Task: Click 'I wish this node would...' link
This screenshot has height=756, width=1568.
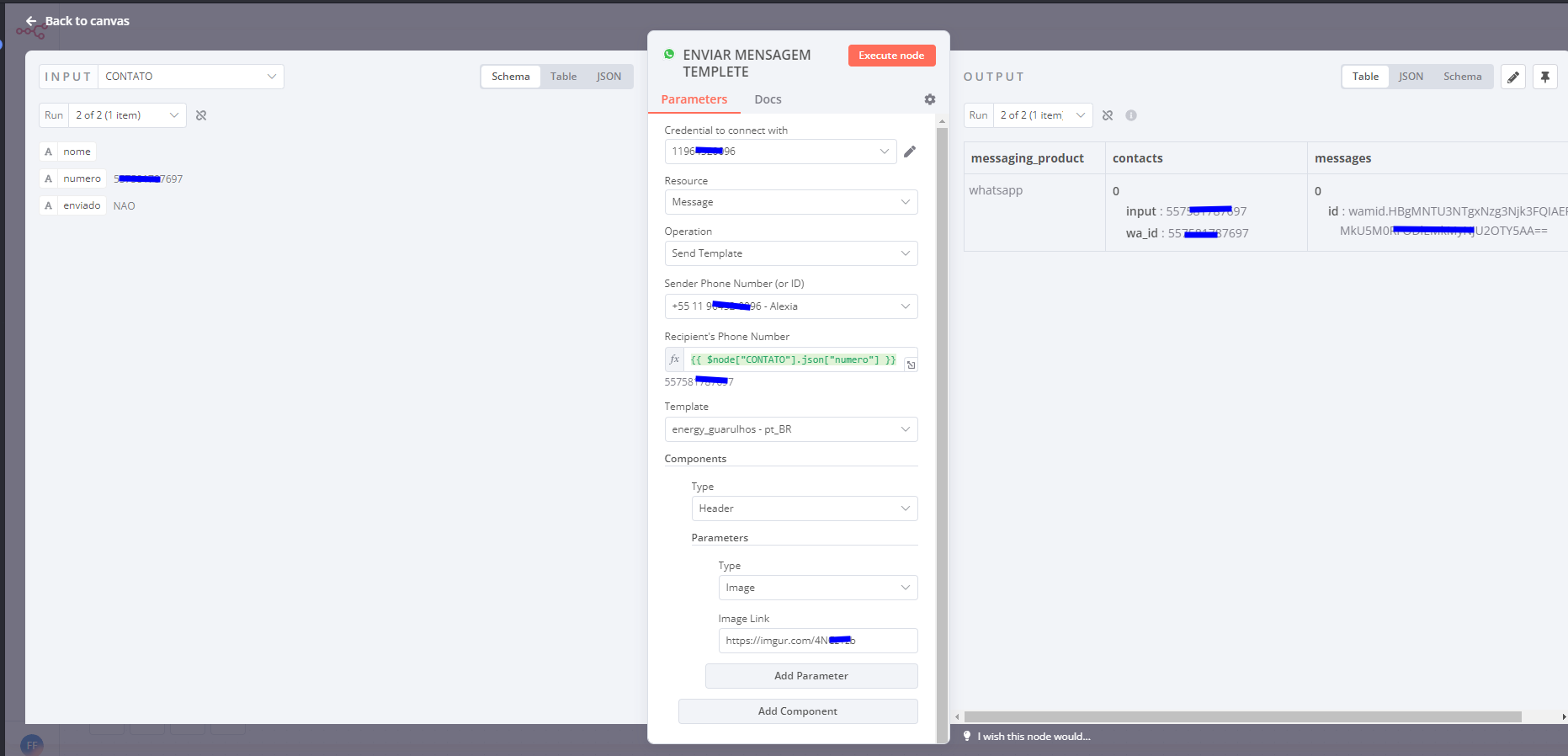Action: point(1034,737)
